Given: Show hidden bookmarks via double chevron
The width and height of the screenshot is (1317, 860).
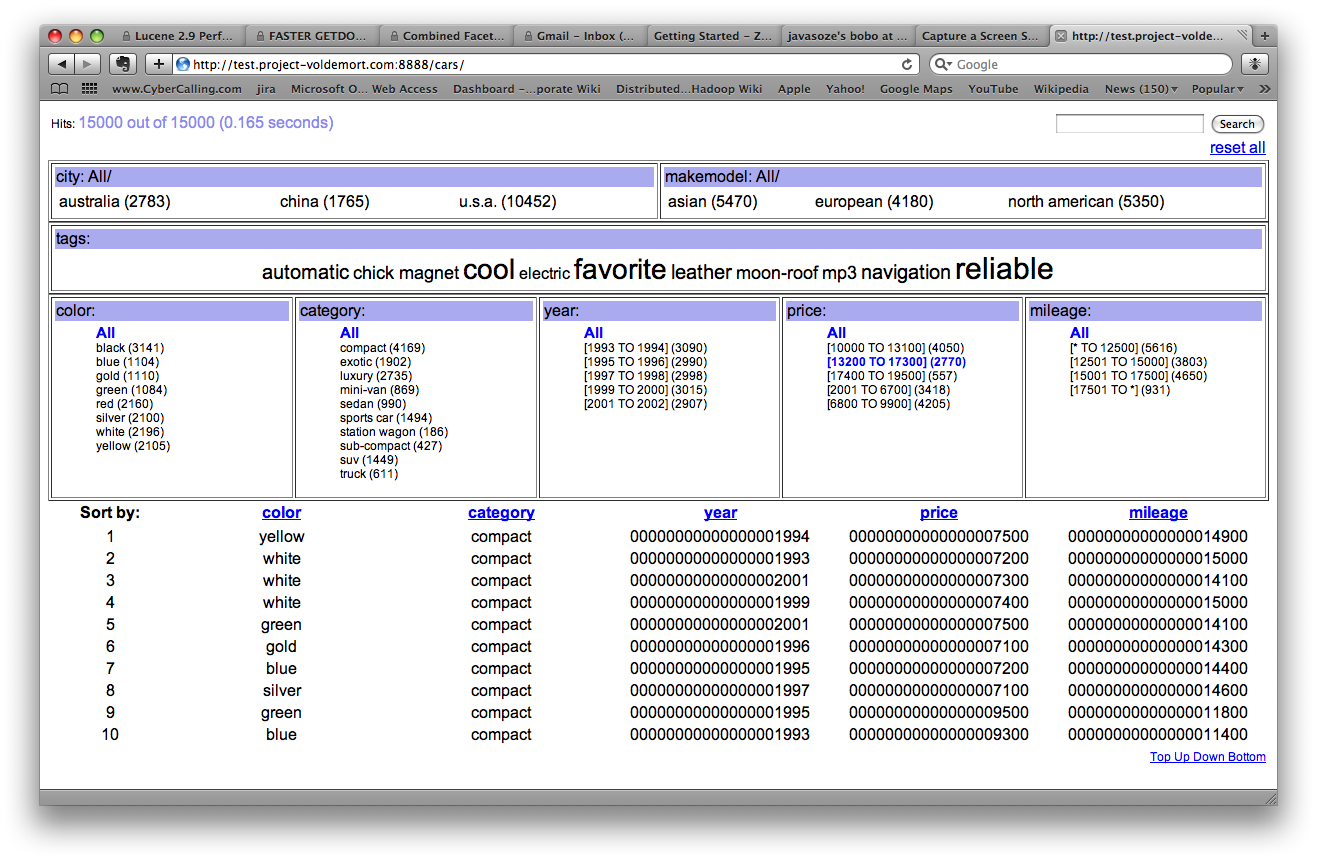Looking at the screenshot, I should tap(1264, 89).
